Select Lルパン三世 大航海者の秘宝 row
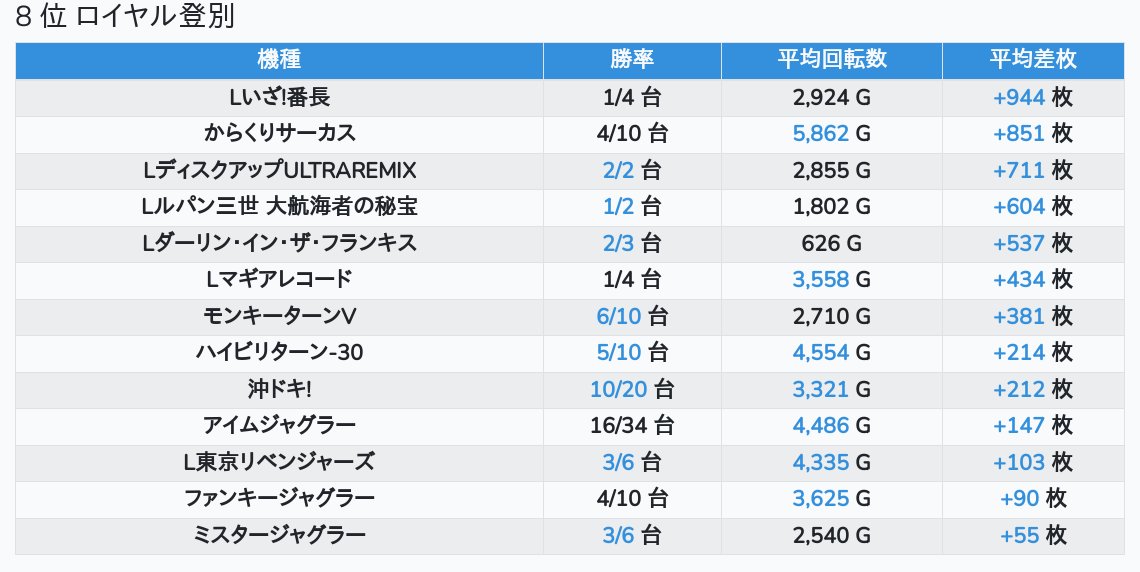 pyautogui.click(x=279, y=206)
